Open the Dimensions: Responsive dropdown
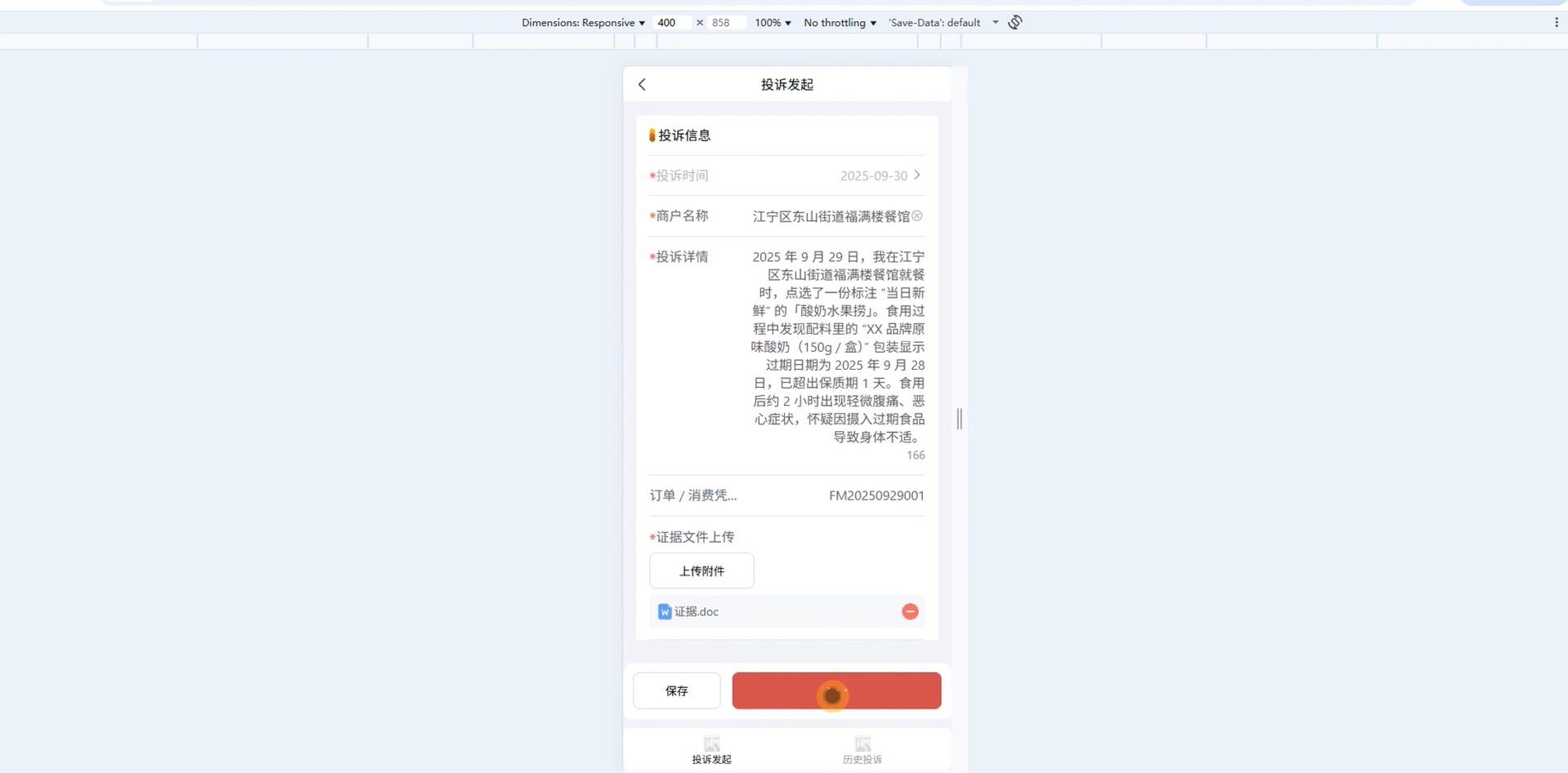This screenshot has height=773, width=1568. tap(583, 23)
